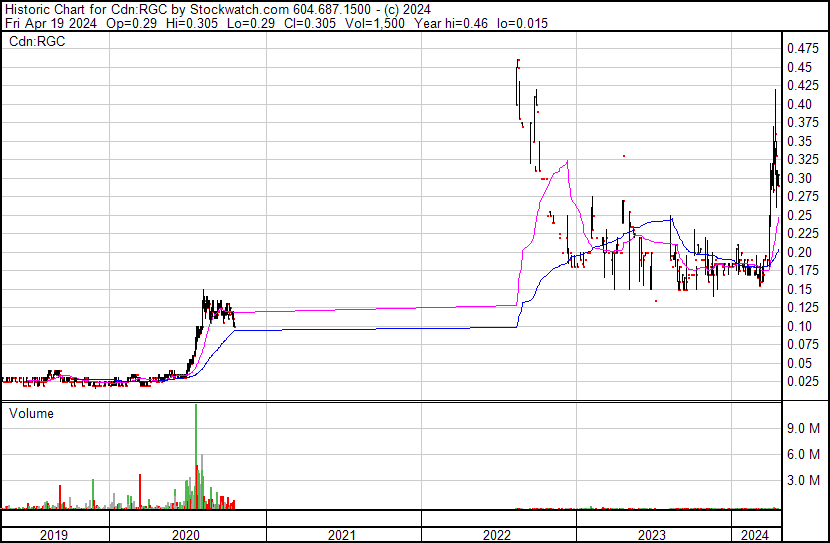
Task: Click the 0.325 price axis label
Action: tap(803, 160)
